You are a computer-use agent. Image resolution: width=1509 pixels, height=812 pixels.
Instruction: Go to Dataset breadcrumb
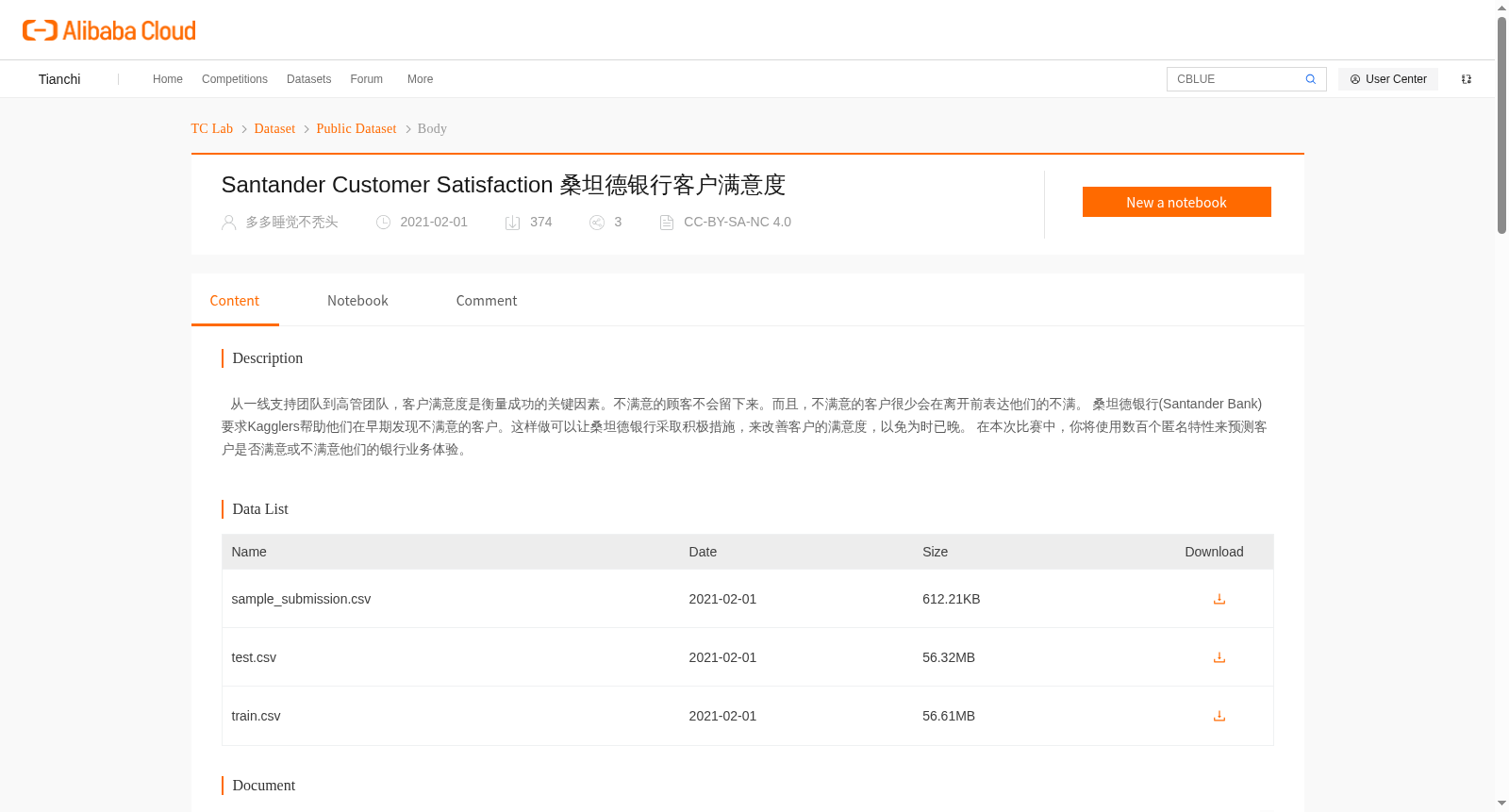click(x=274, y=128)
